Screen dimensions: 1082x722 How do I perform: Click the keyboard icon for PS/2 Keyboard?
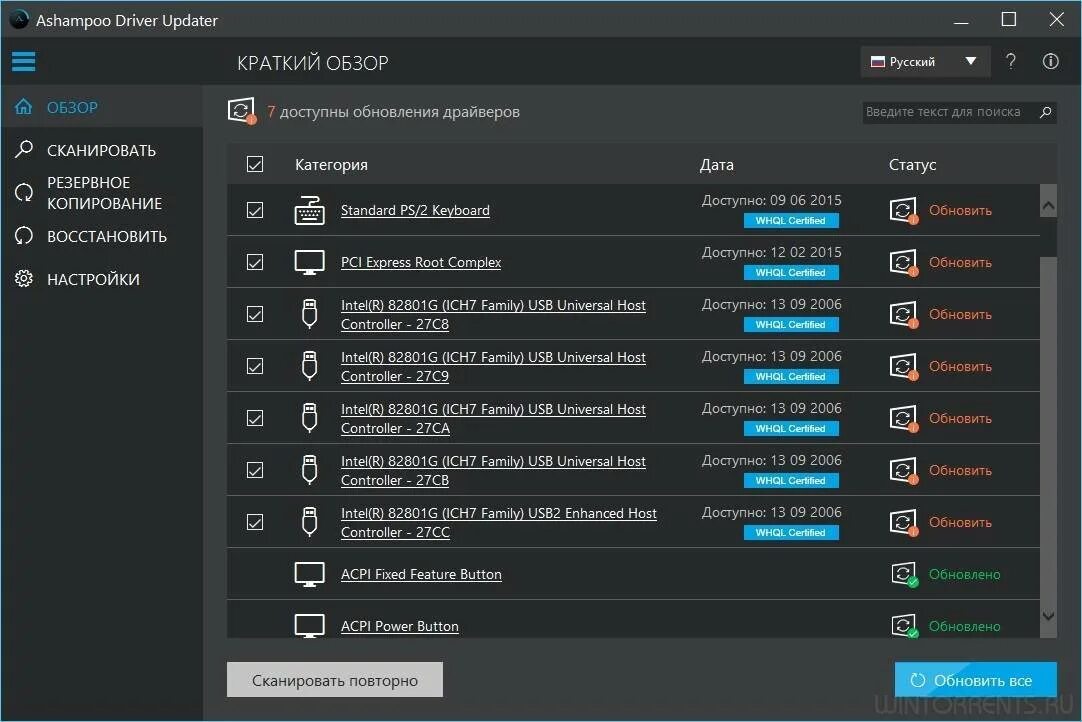coord(309,211)
